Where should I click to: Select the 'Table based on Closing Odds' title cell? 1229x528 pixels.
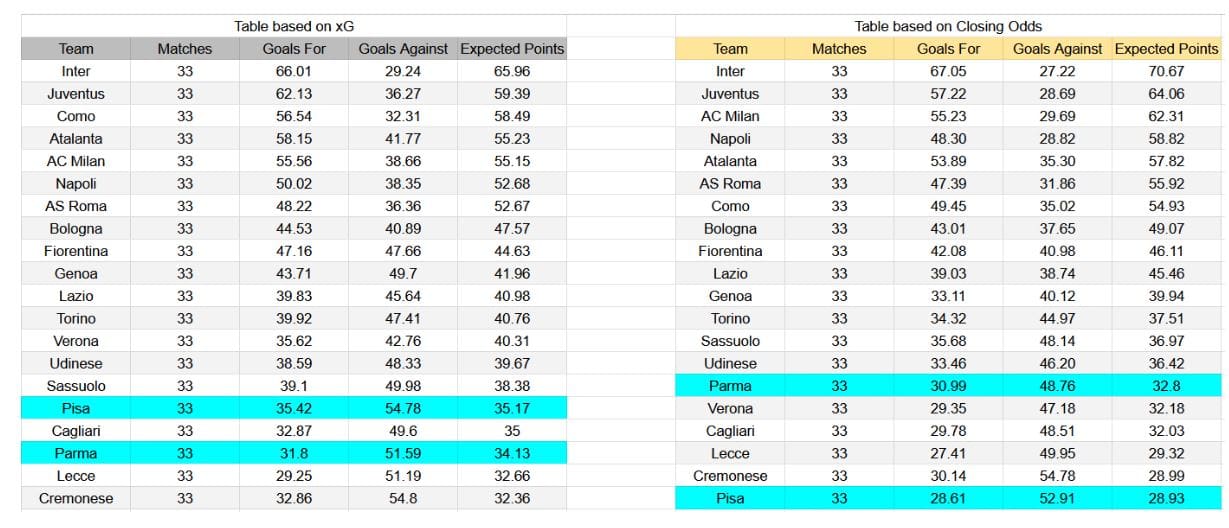(x=948, y=26)
